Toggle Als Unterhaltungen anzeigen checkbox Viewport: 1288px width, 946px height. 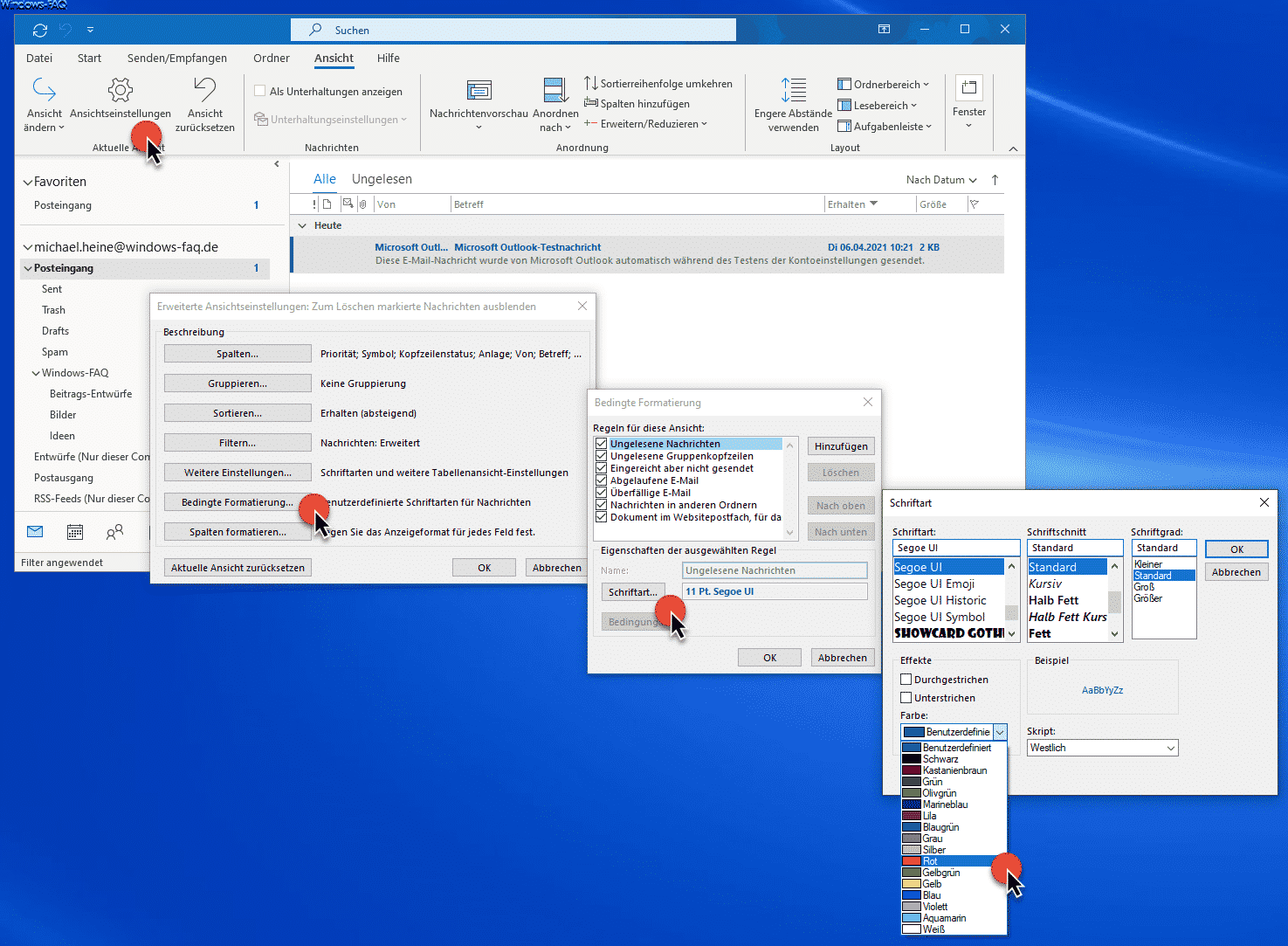(259, 91)
